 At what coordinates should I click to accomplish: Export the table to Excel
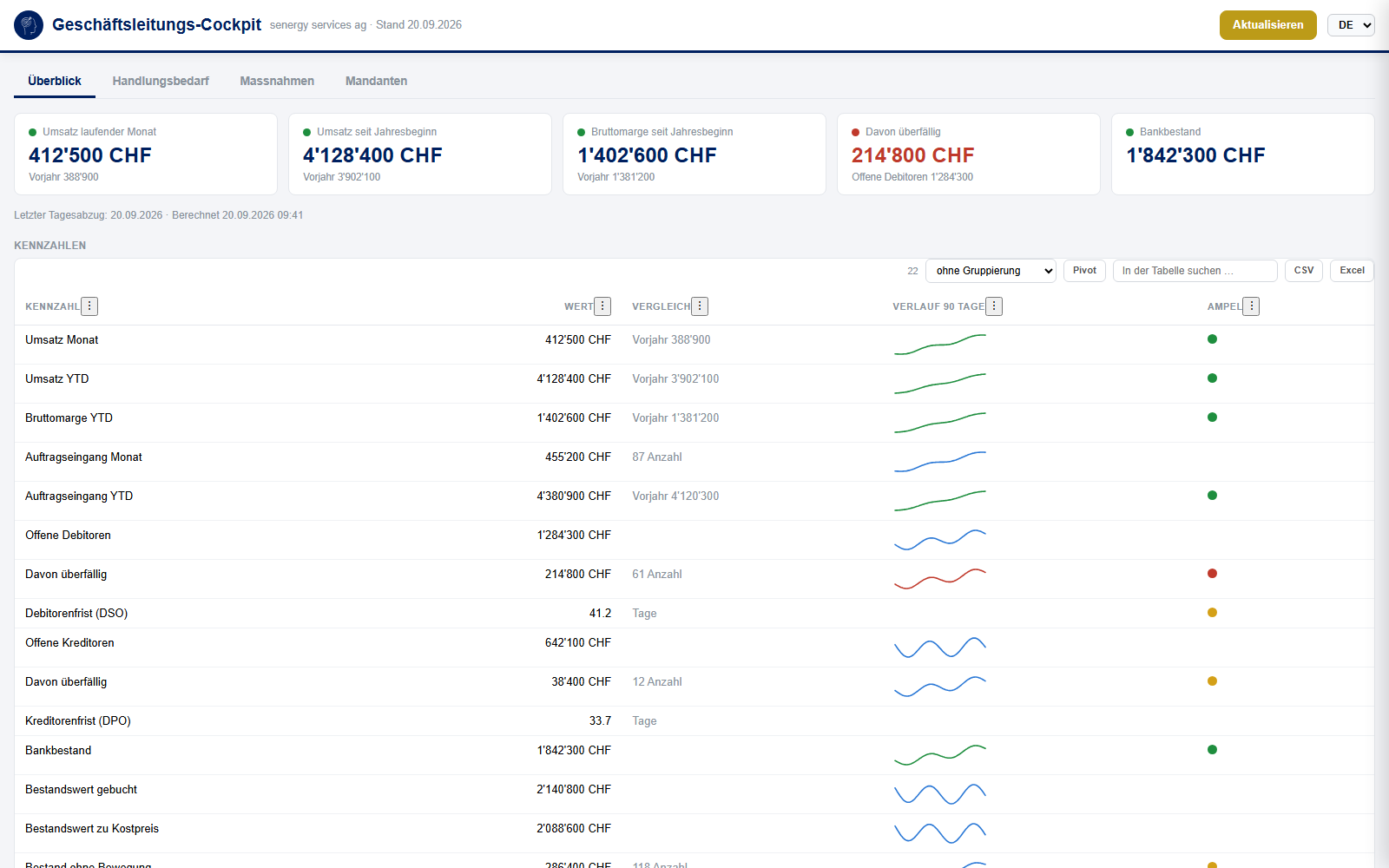[1352, 271]
